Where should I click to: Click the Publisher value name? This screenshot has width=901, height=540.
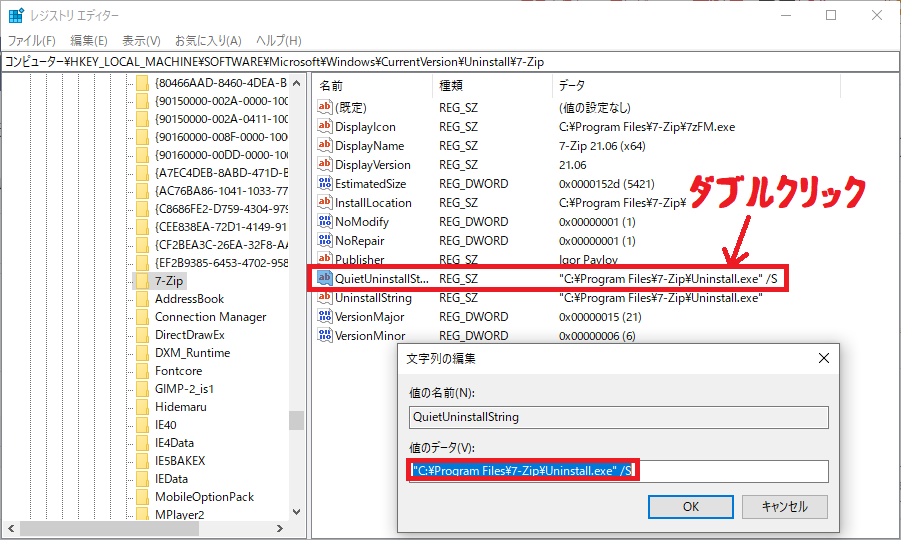(360, 260)
